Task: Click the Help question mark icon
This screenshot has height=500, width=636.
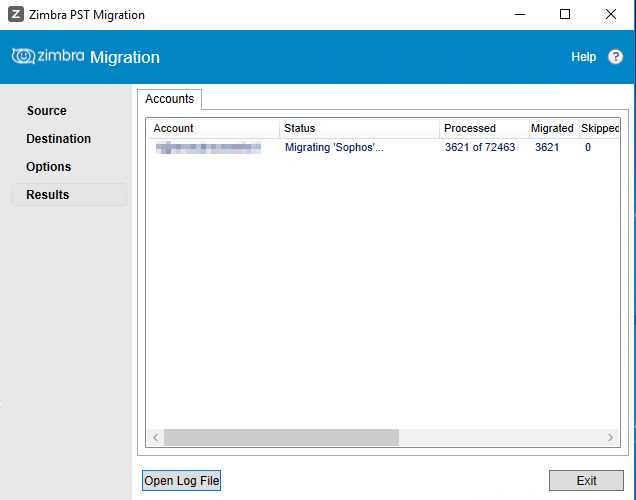Action: pyautogui.click(x=615, y=57)
